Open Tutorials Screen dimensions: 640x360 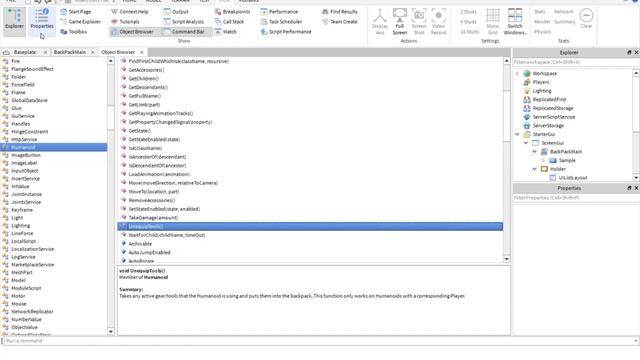(x=125, y=22)
